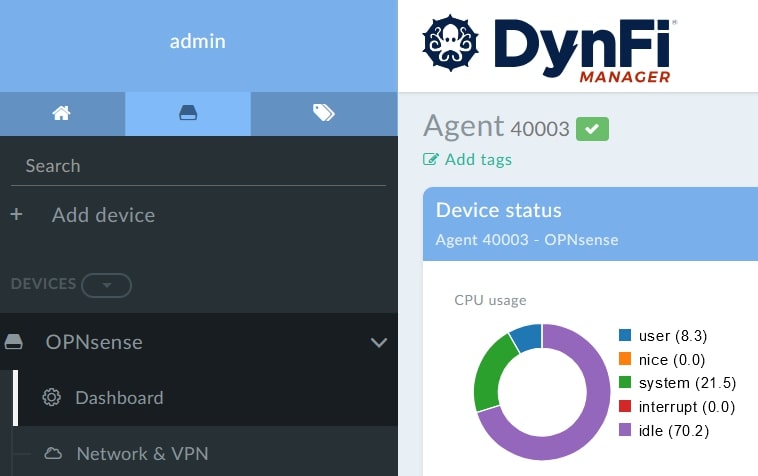Click the nice (0.0) legend label

(x=672, y=360)
